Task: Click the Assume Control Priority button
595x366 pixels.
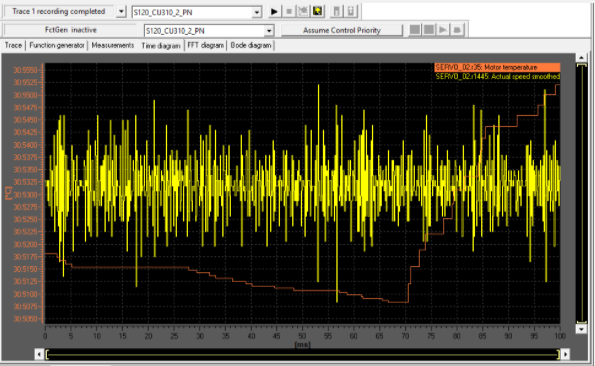Action: click(x=342, y=30)
